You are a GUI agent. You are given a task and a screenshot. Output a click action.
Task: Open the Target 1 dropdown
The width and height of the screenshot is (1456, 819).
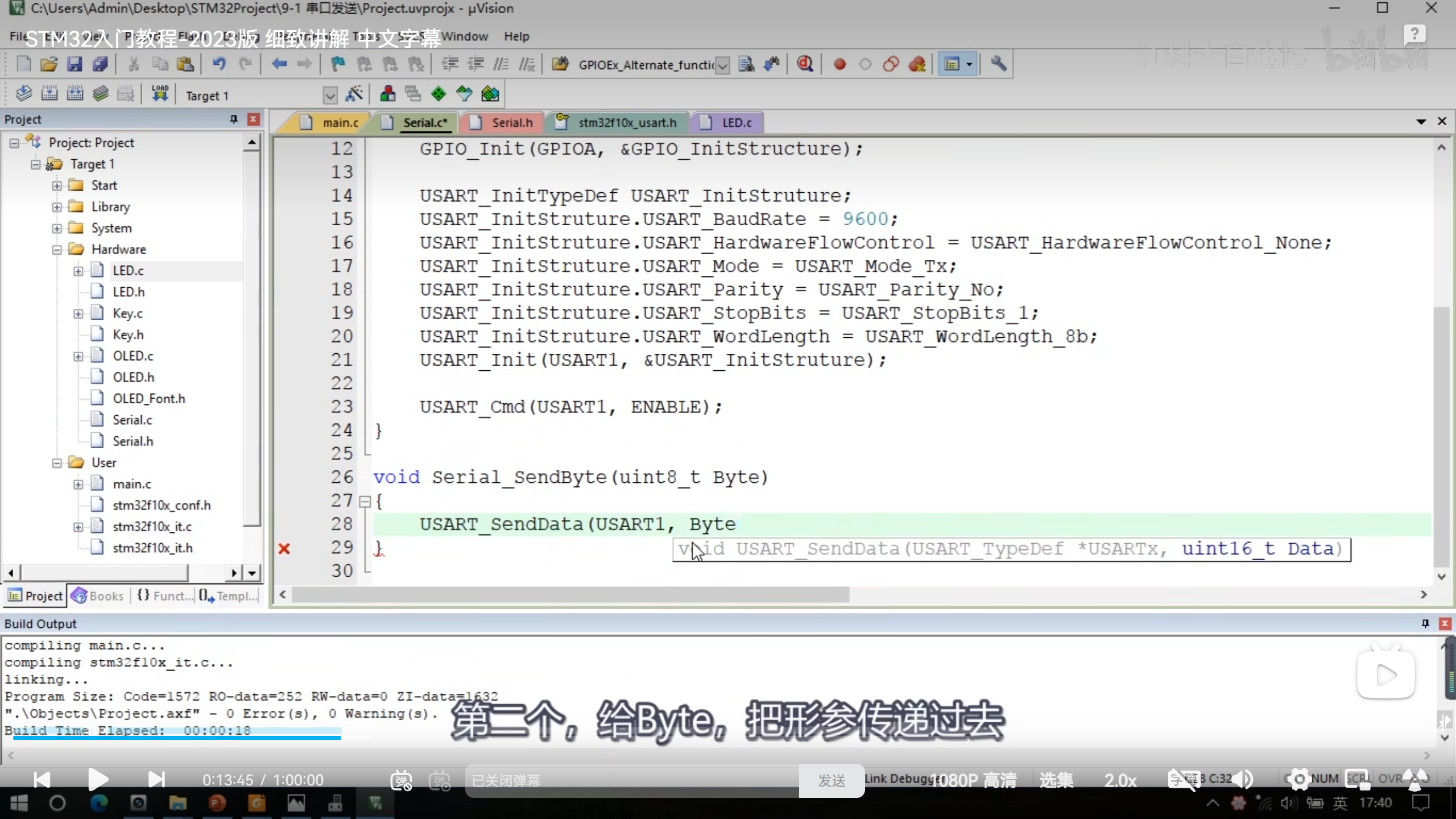330,96
